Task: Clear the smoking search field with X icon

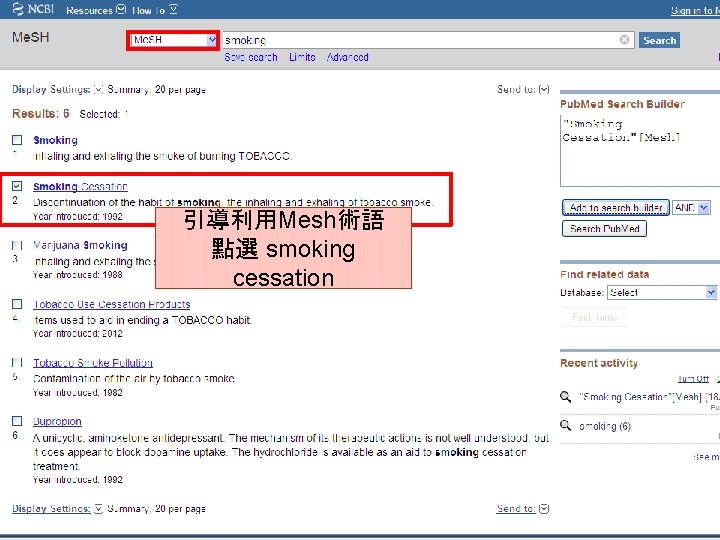Action: click(624, 40)
